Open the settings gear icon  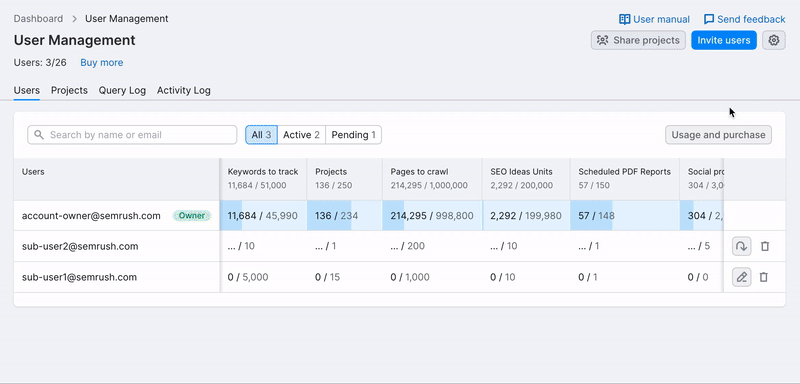coord(773,40)
